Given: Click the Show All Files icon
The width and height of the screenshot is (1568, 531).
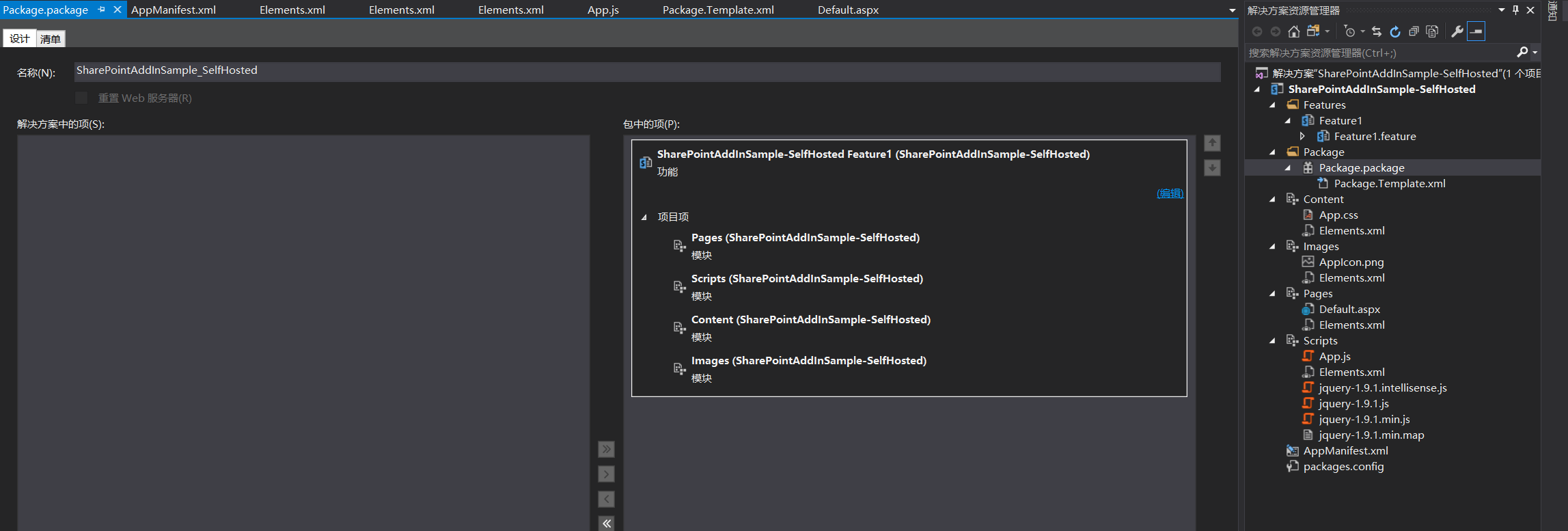Looking at the screenshot, I should [x=1433, y=31].
